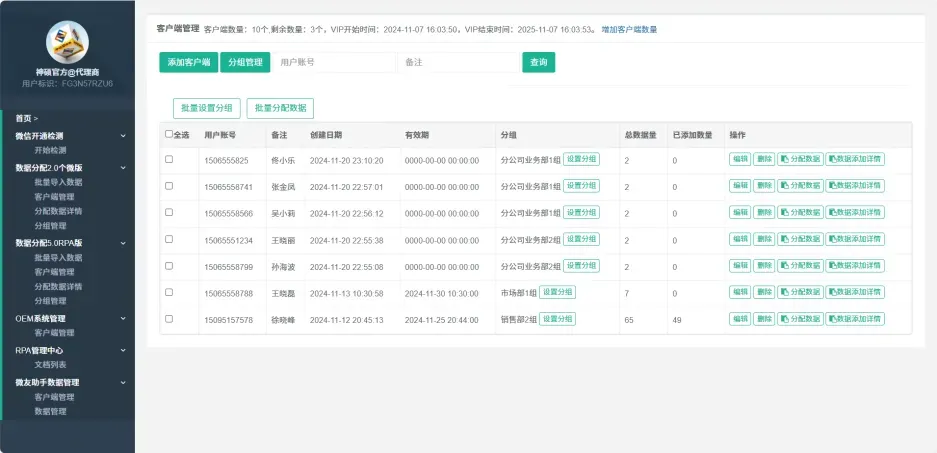This screenshot has height=453, width=937.
Task: Go to 文档列表 in the sidebar
Action: 50,365
